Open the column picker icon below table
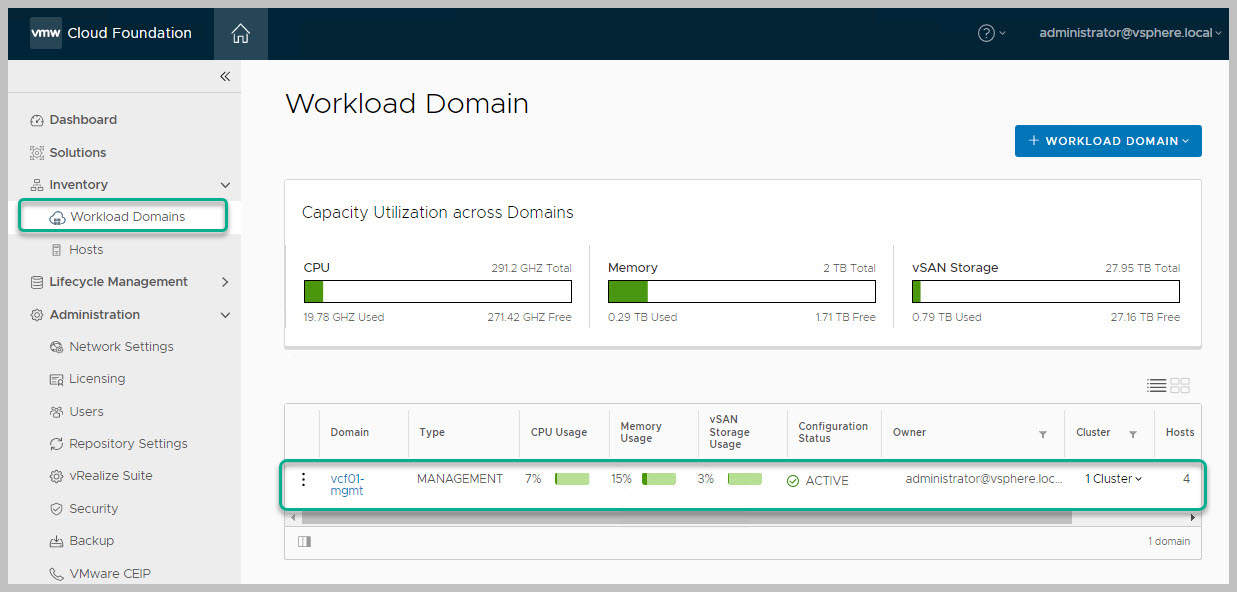Screen dimensions: 1237x592 pyautogui.click(x=304, y=541)
